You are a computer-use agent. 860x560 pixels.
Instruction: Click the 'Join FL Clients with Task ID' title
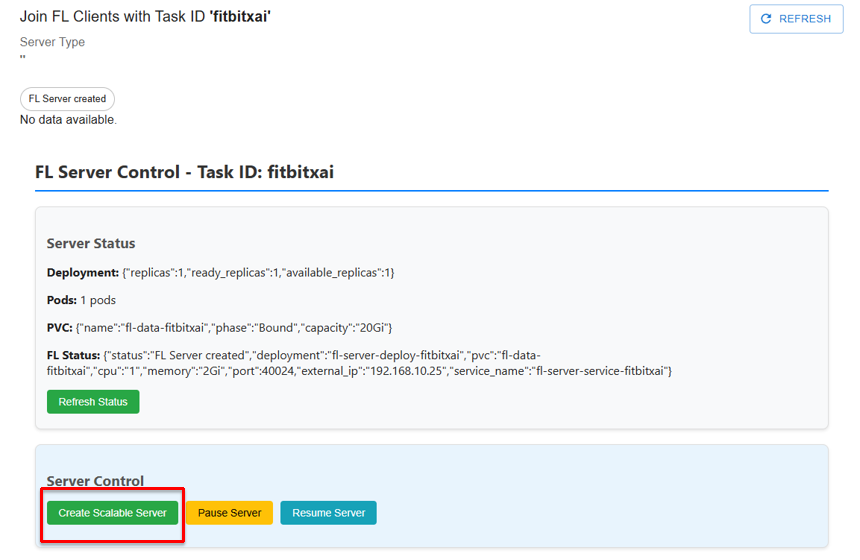click(x=113, y=17)
